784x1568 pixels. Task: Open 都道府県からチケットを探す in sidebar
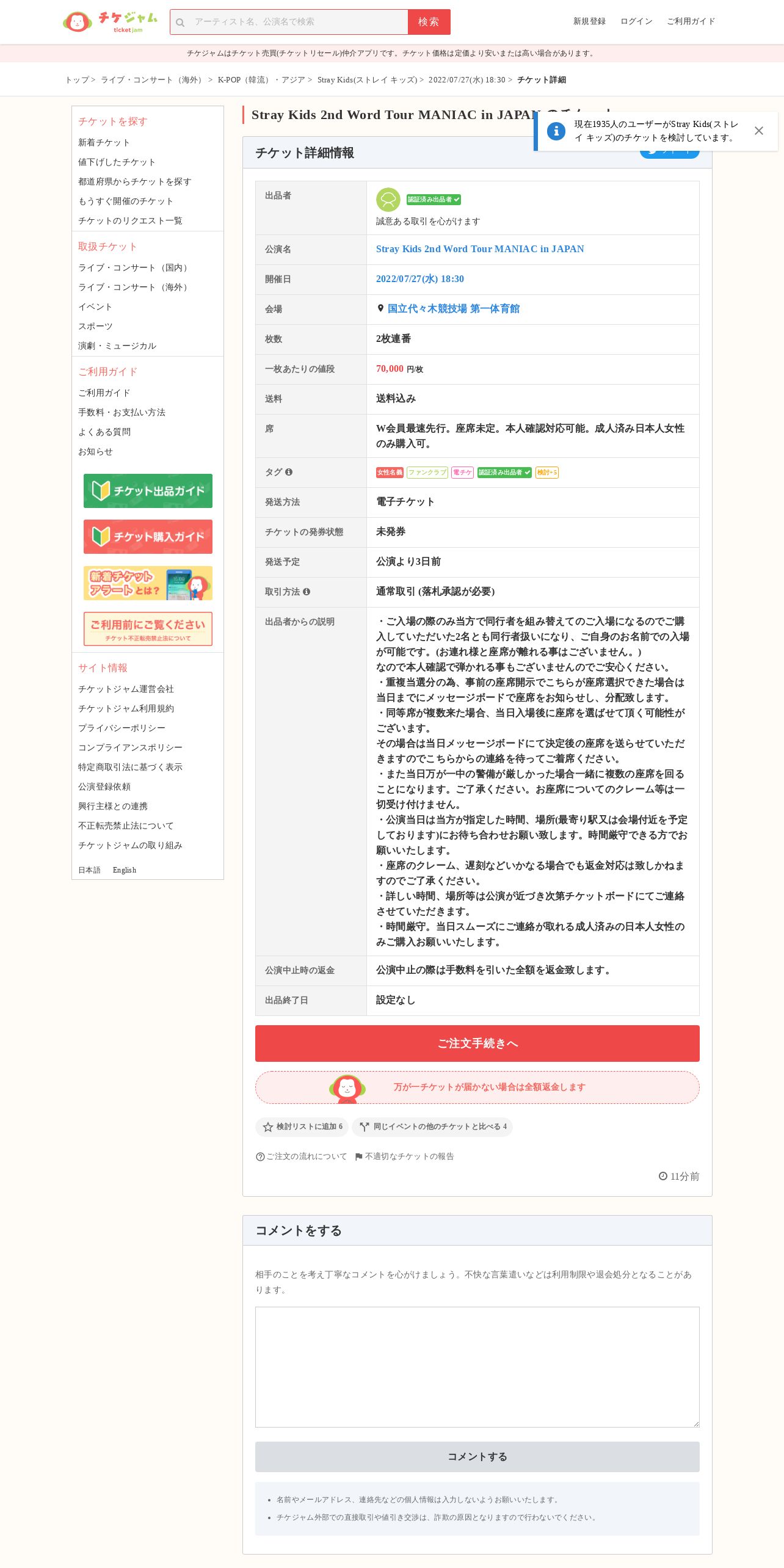(x=134, y=182)
